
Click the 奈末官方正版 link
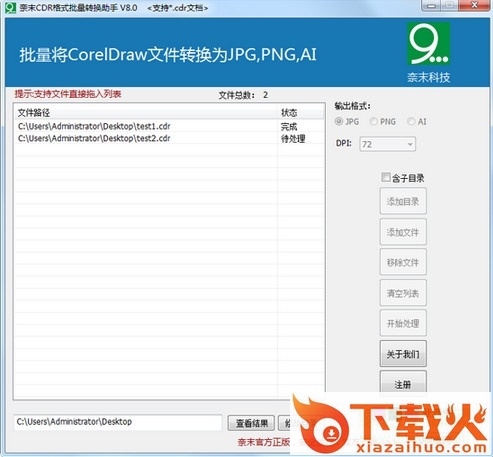(264, 442)
